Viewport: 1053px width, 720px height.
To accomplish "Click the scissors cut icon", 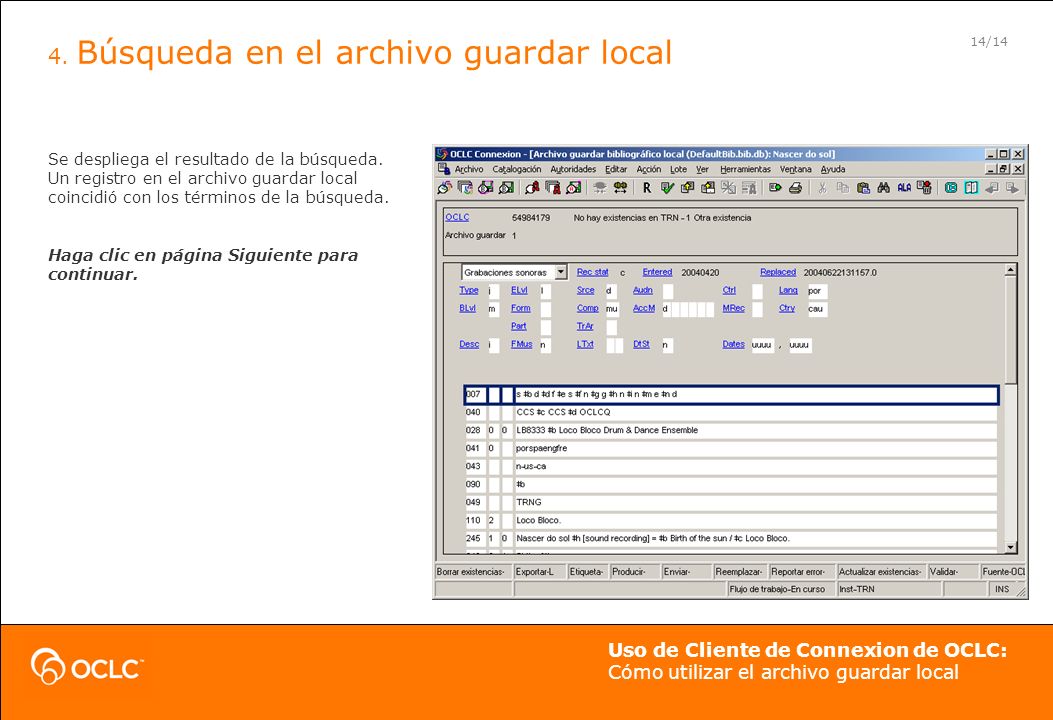I will 822,188.
